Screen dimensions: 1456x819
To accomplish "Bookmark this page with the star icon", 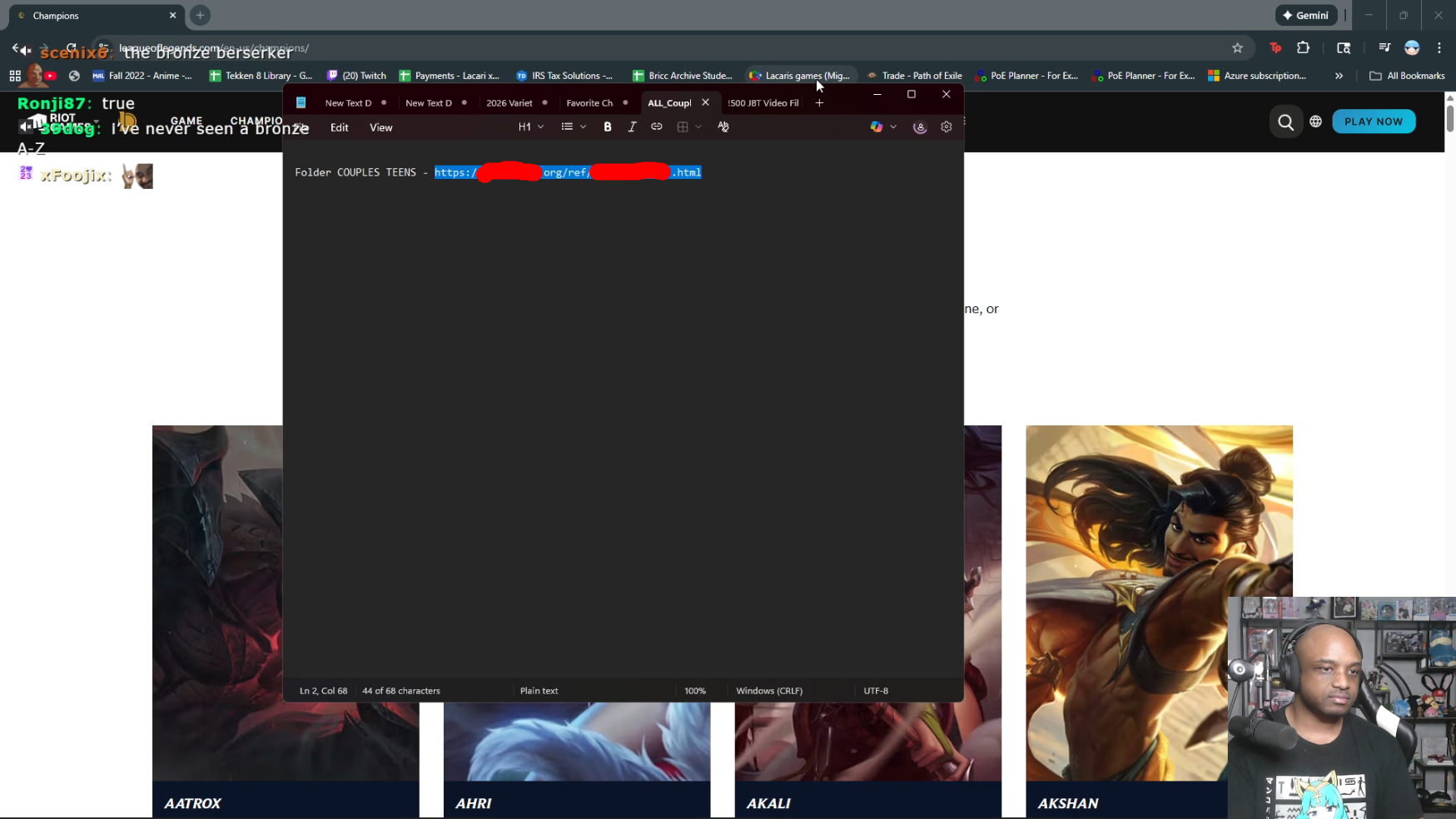I will (x=1238, y=48).
